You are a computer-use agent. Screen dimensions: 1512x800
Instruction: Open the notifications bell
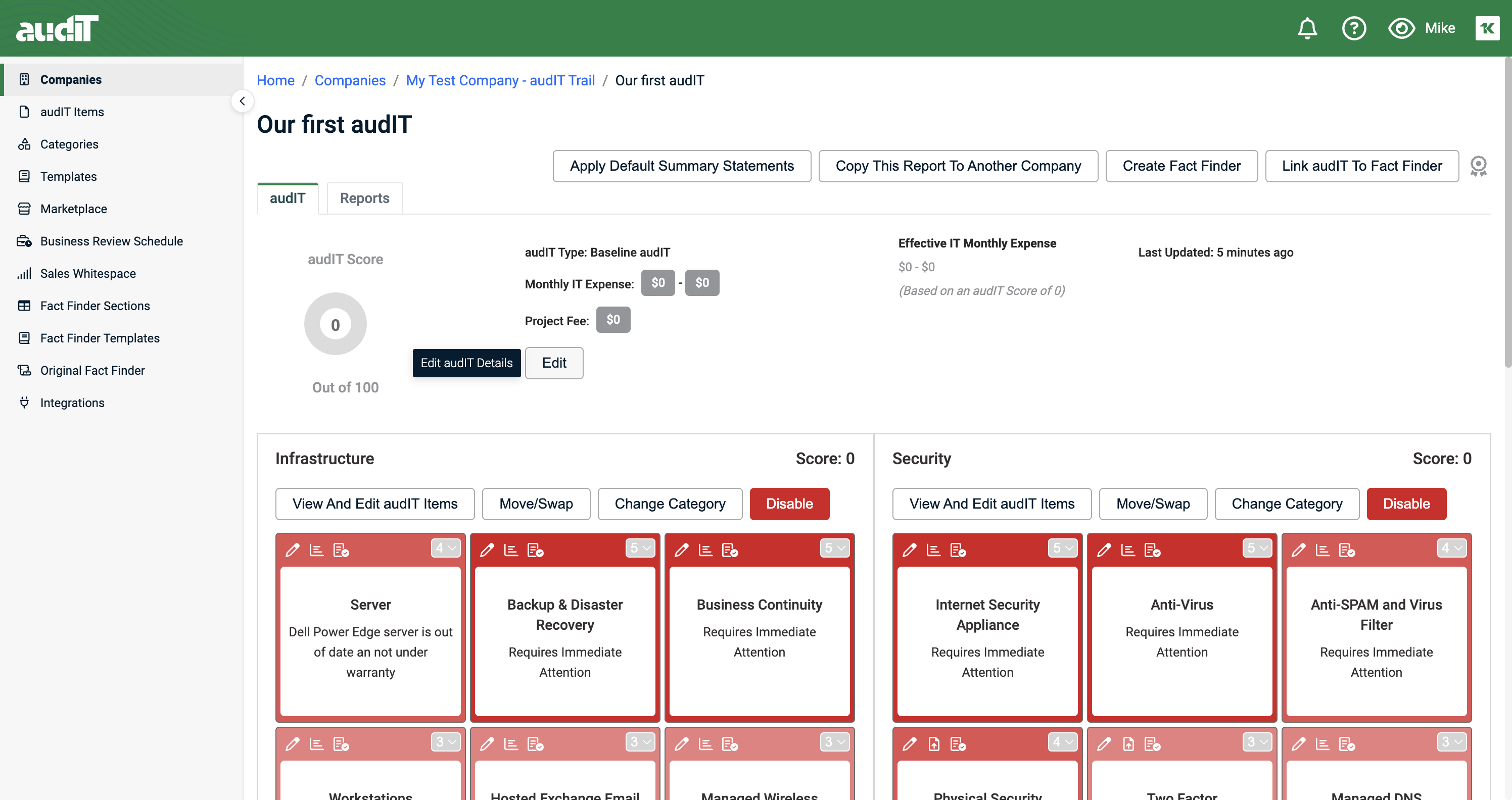(x=1306, y=28)
